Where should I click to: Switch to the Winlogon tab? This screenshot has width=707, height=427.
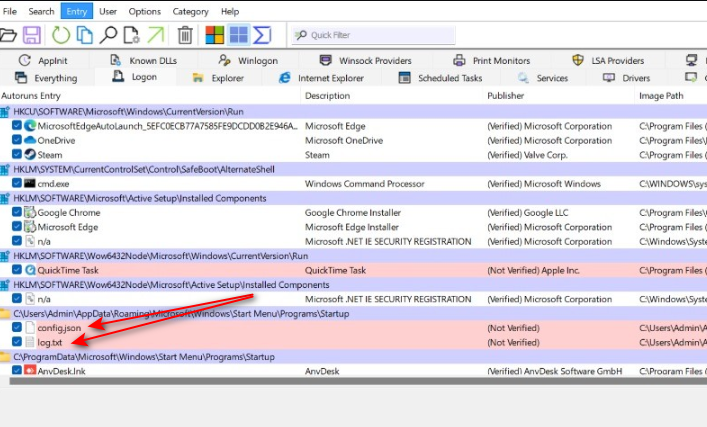[248, 60]
